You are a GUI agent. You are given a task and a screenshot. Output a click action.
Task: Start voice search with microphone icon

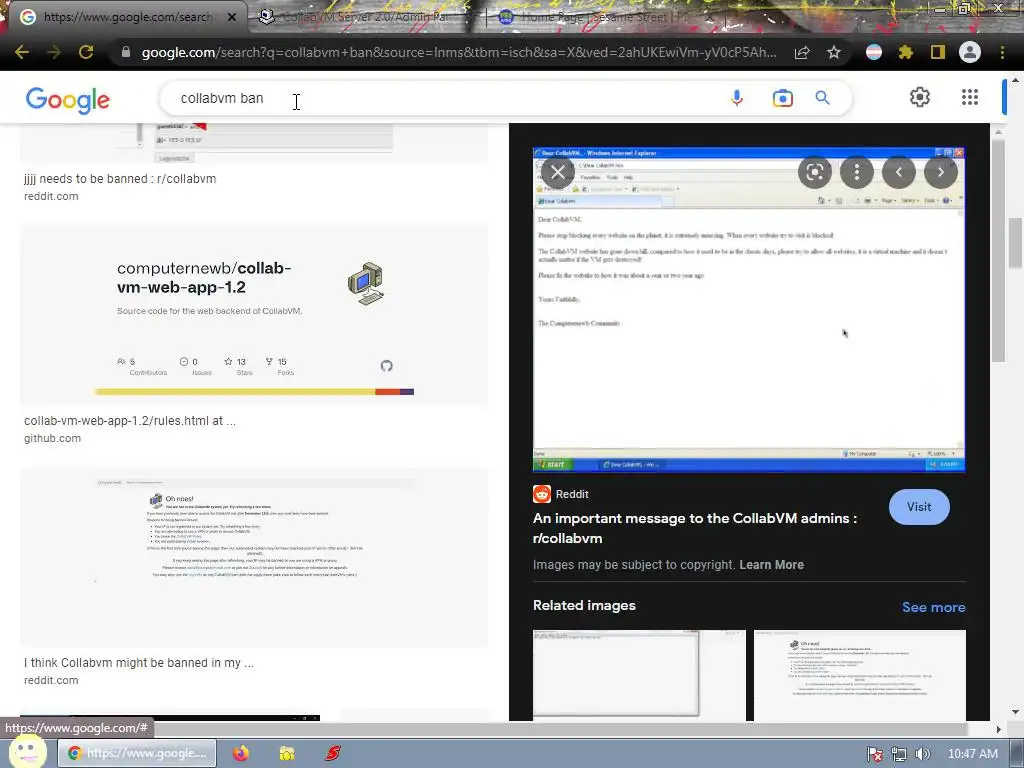pyautogui.click(x=737, y=98)
